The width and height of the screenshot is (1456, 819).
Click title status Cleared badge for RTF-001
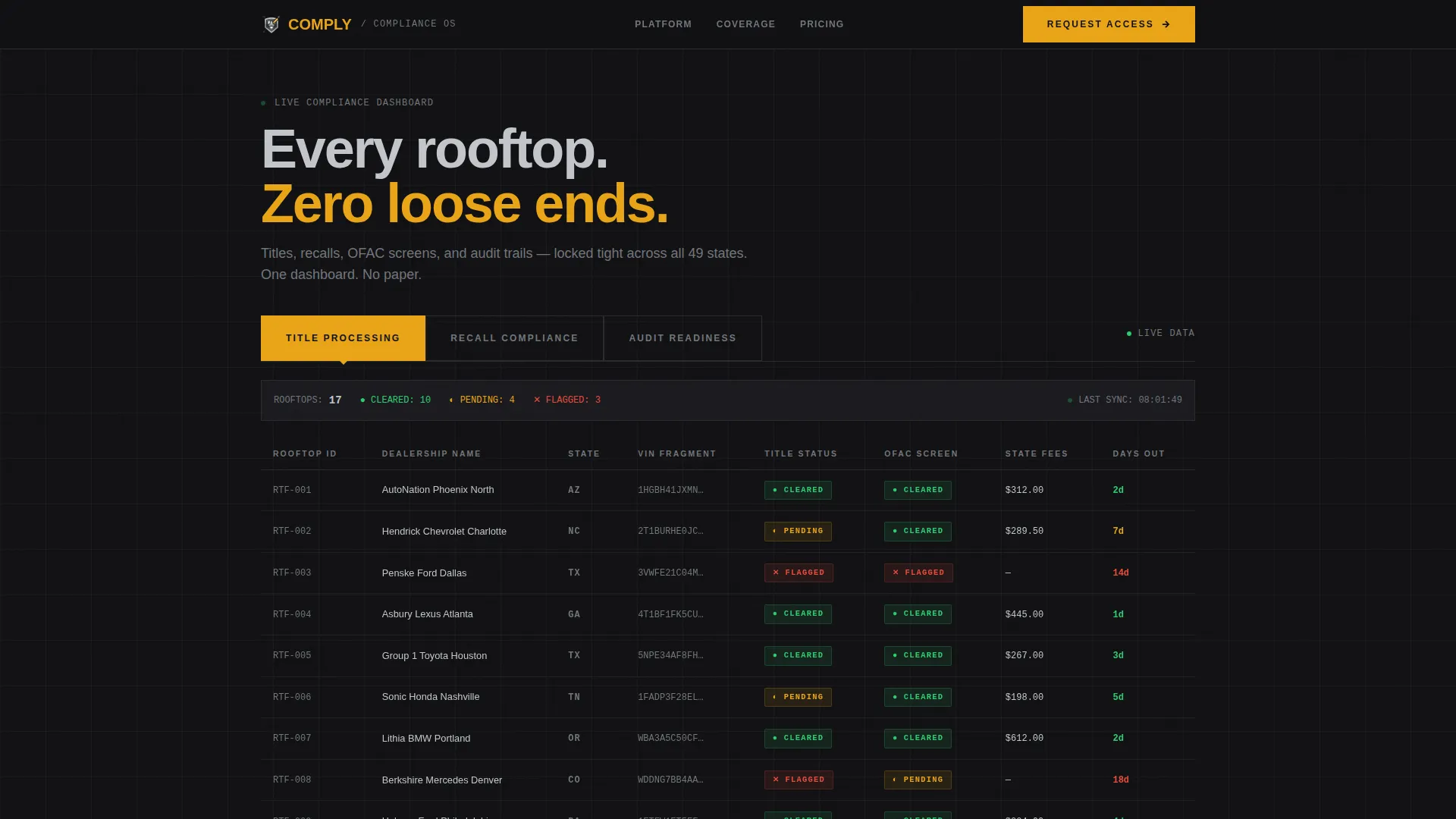(798, 490)
